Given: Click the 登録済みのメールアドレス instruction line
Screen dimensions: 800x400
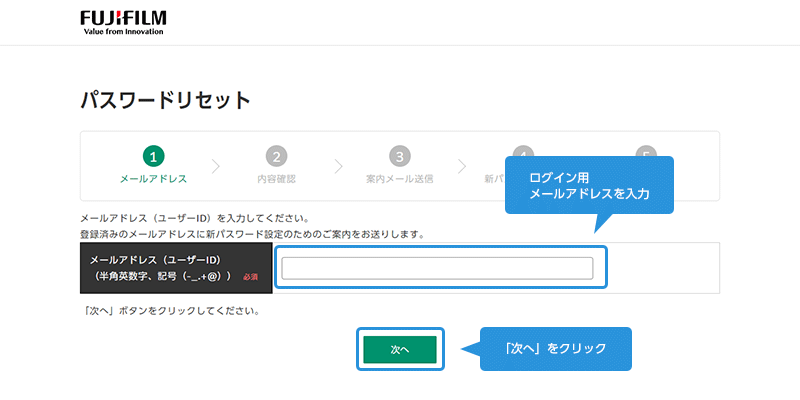Looking at the screenshot, I should click(x=253, y=235).
